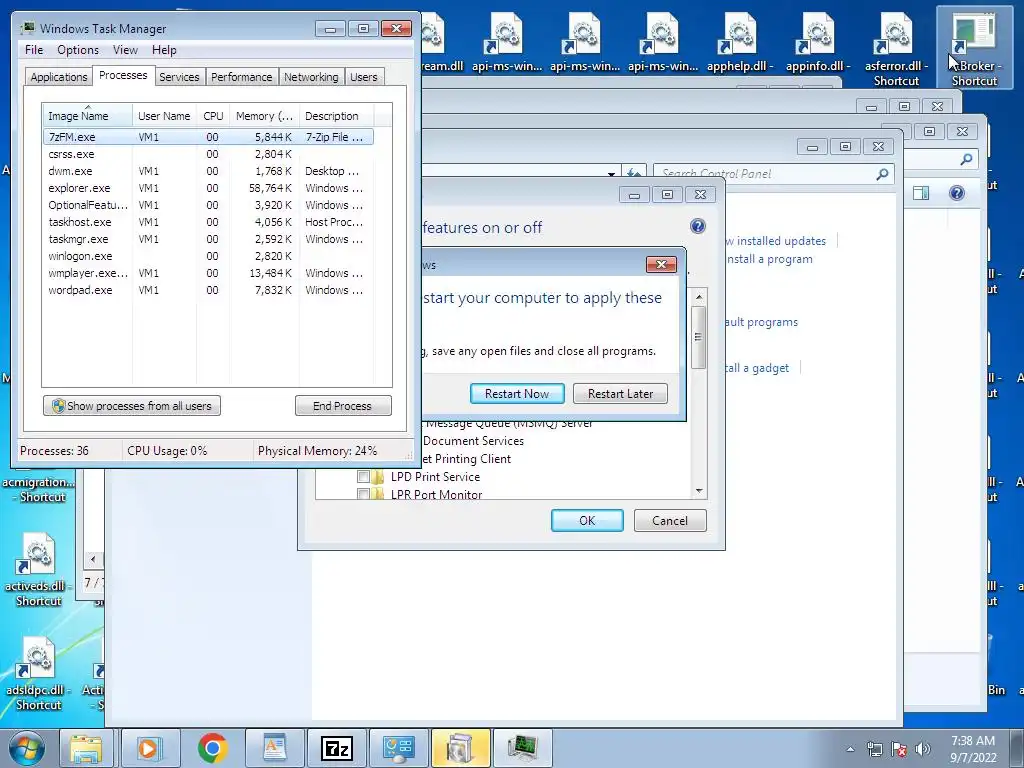Open Action Center flag icon
Screen dimensions: 1024x768
(x=899, y=749)
